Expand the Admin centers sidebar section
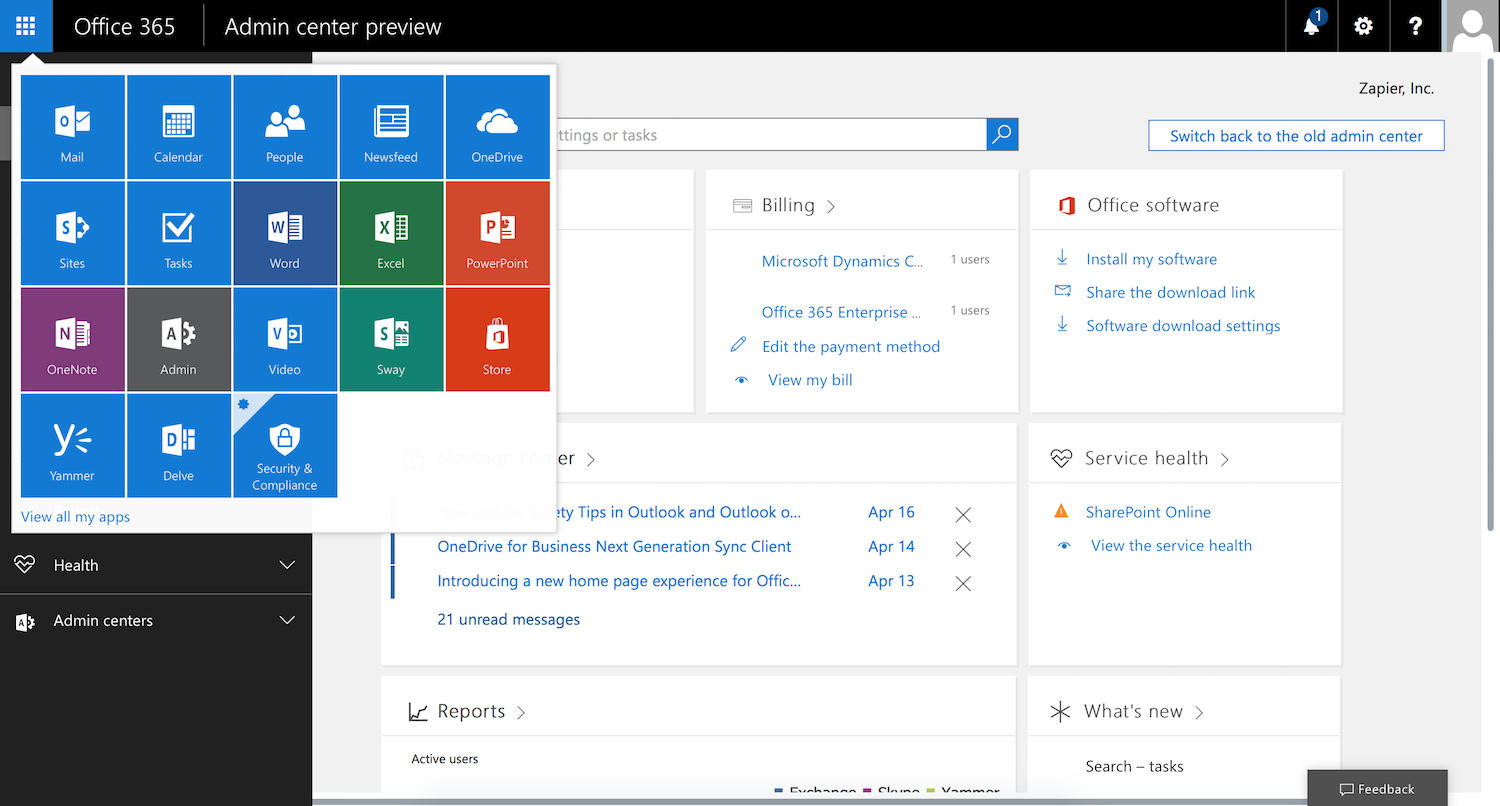The width and height of the screenshot is (1500, 806). (x=156, y=620)
